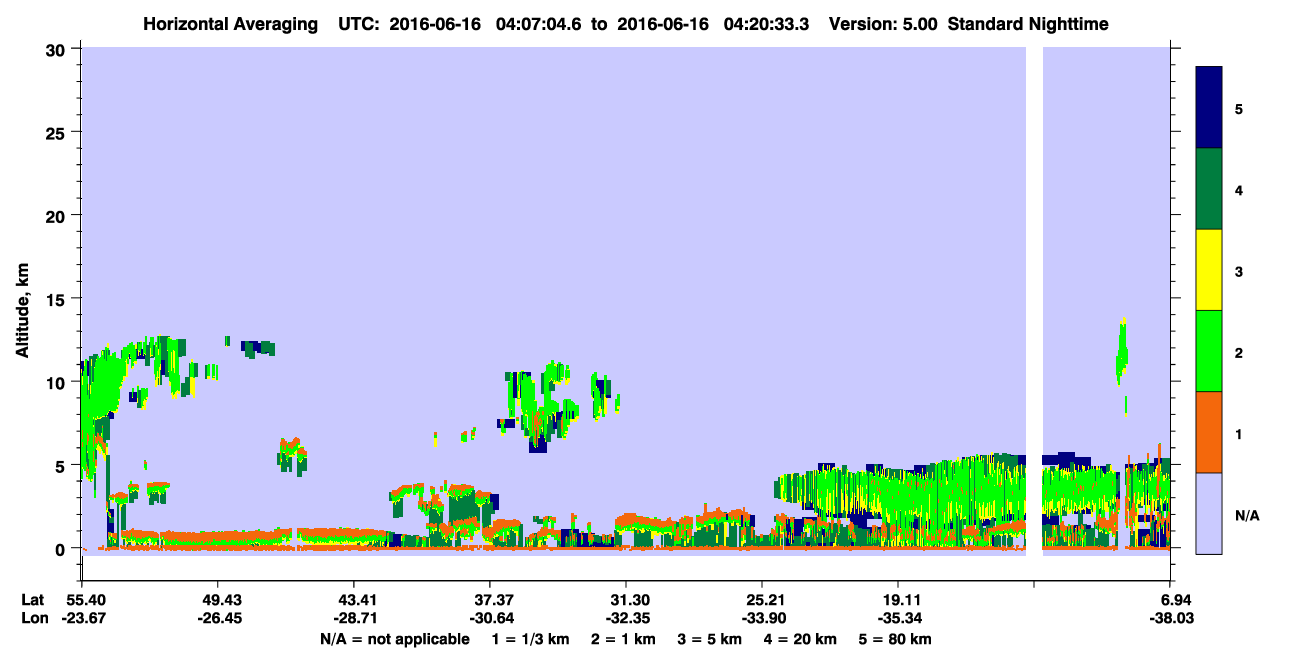
Task: Click the y-axis tick label 10
Action: click(x=58, y=382)
